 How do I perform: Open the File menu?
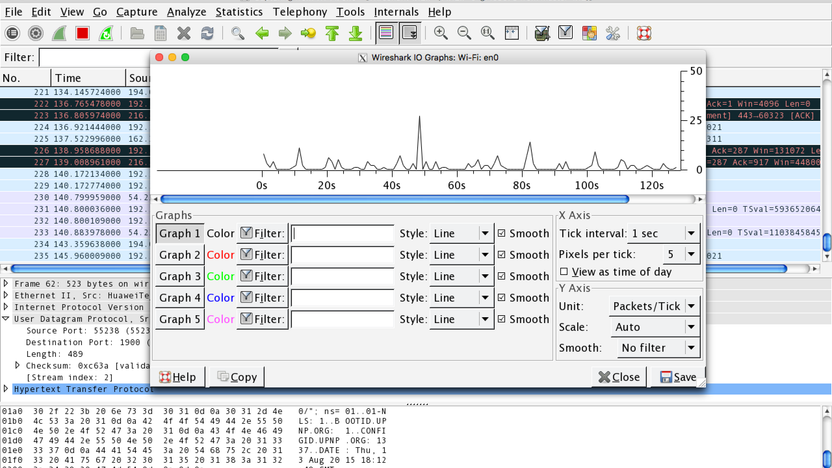click(13, 12)
